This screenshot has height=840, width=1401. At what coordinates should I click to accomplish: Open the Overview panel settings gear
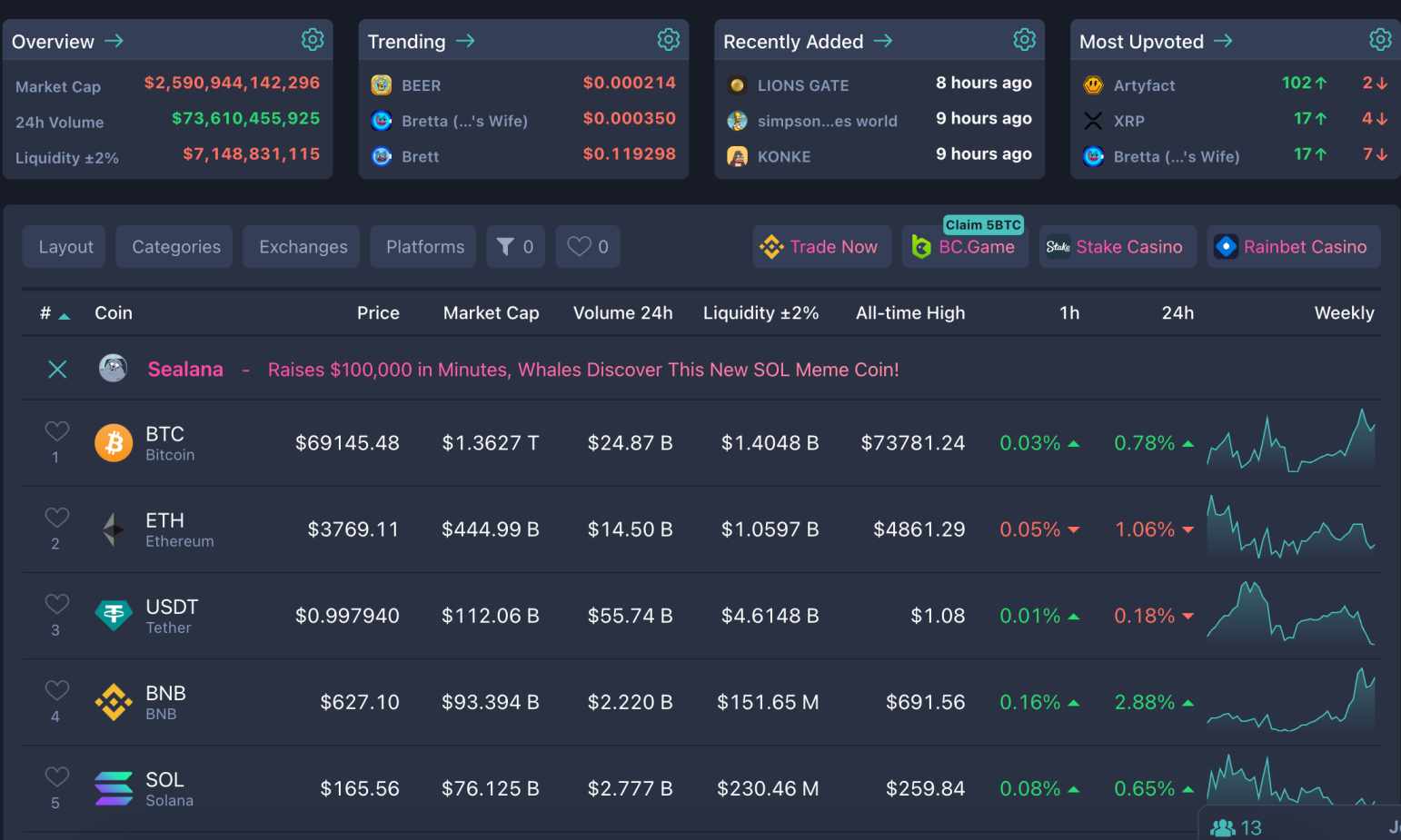point(313,39)
